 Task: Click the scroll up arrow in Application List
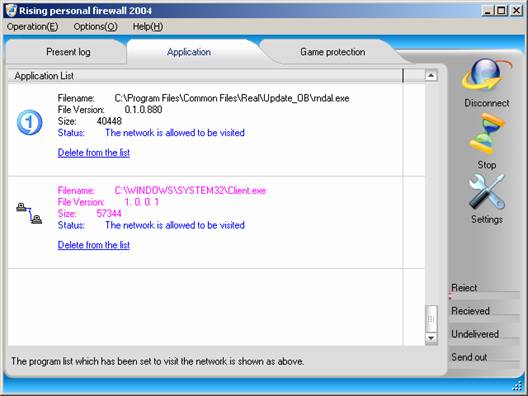[431, 75]
